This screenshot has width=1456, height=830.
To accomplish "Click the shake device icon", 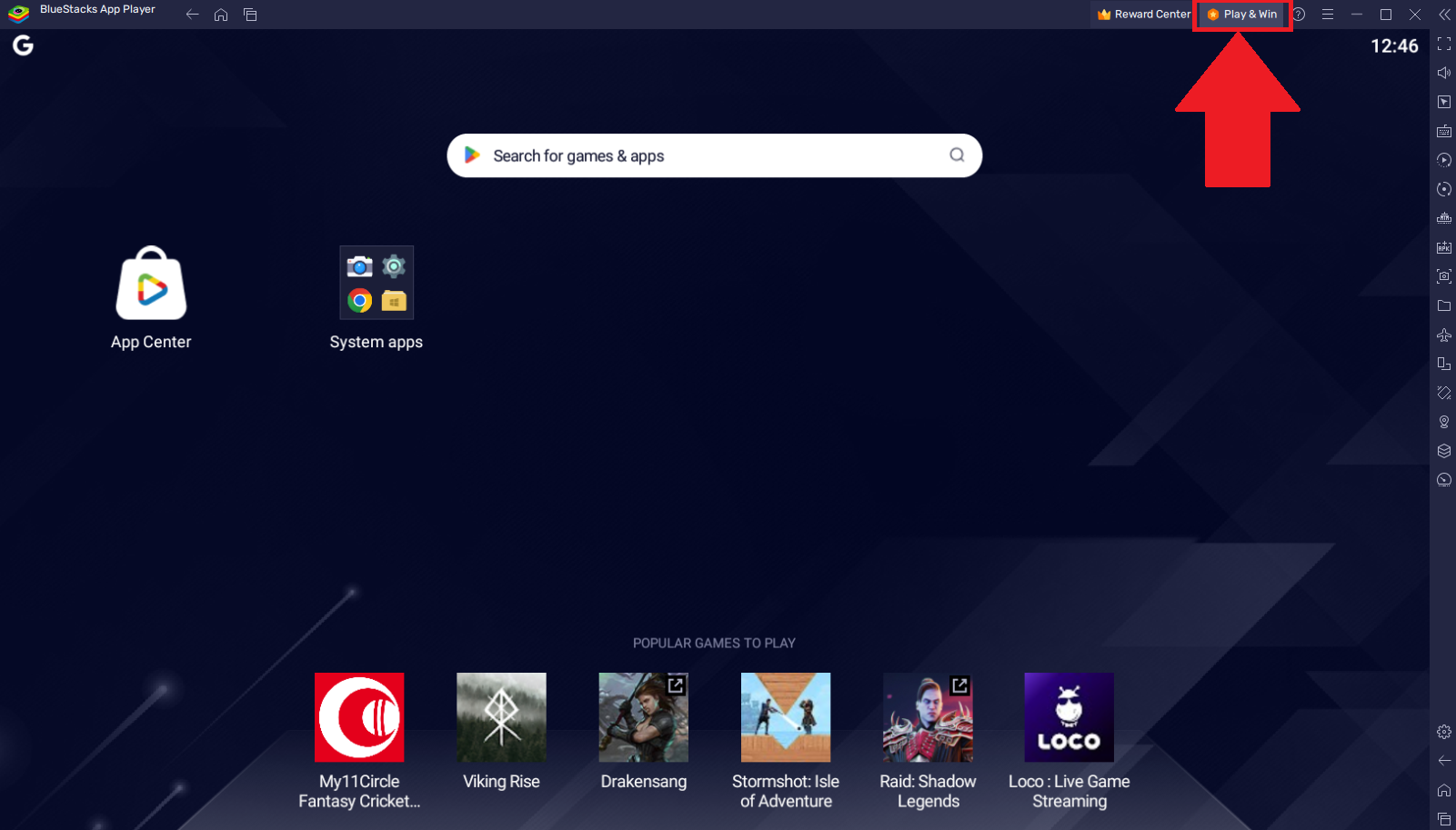I will pyautogui.click(x=1444, y=393).
